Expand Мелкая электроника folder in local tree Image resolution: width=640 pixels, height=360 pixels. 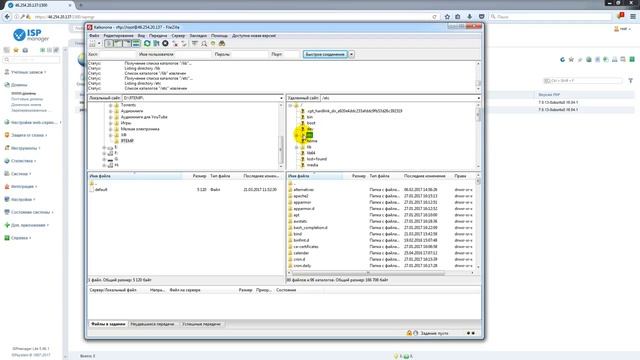click(x=111, y=129)
